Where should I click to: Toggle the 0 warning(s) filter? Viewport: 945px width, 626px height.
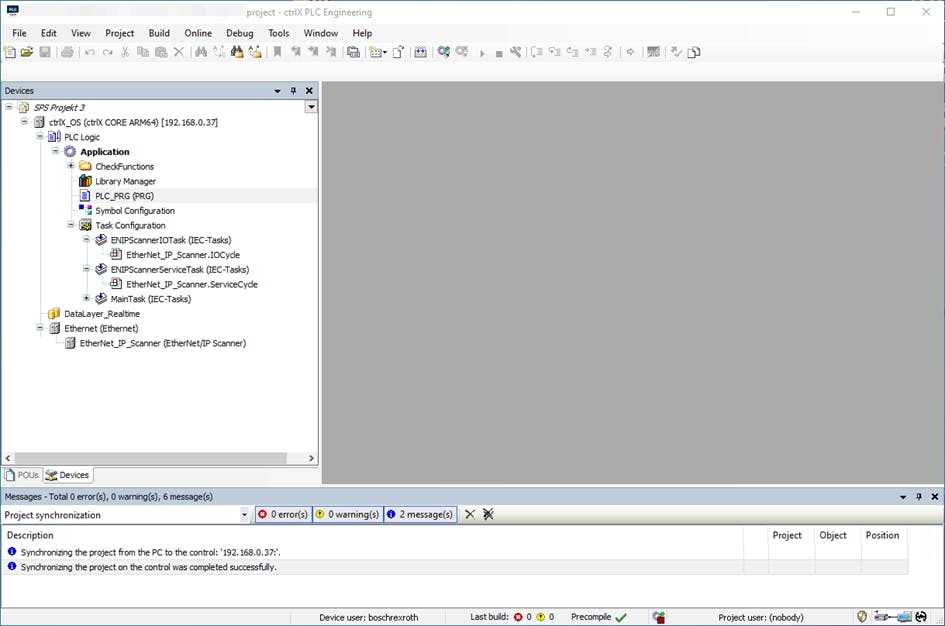(347, 514)
